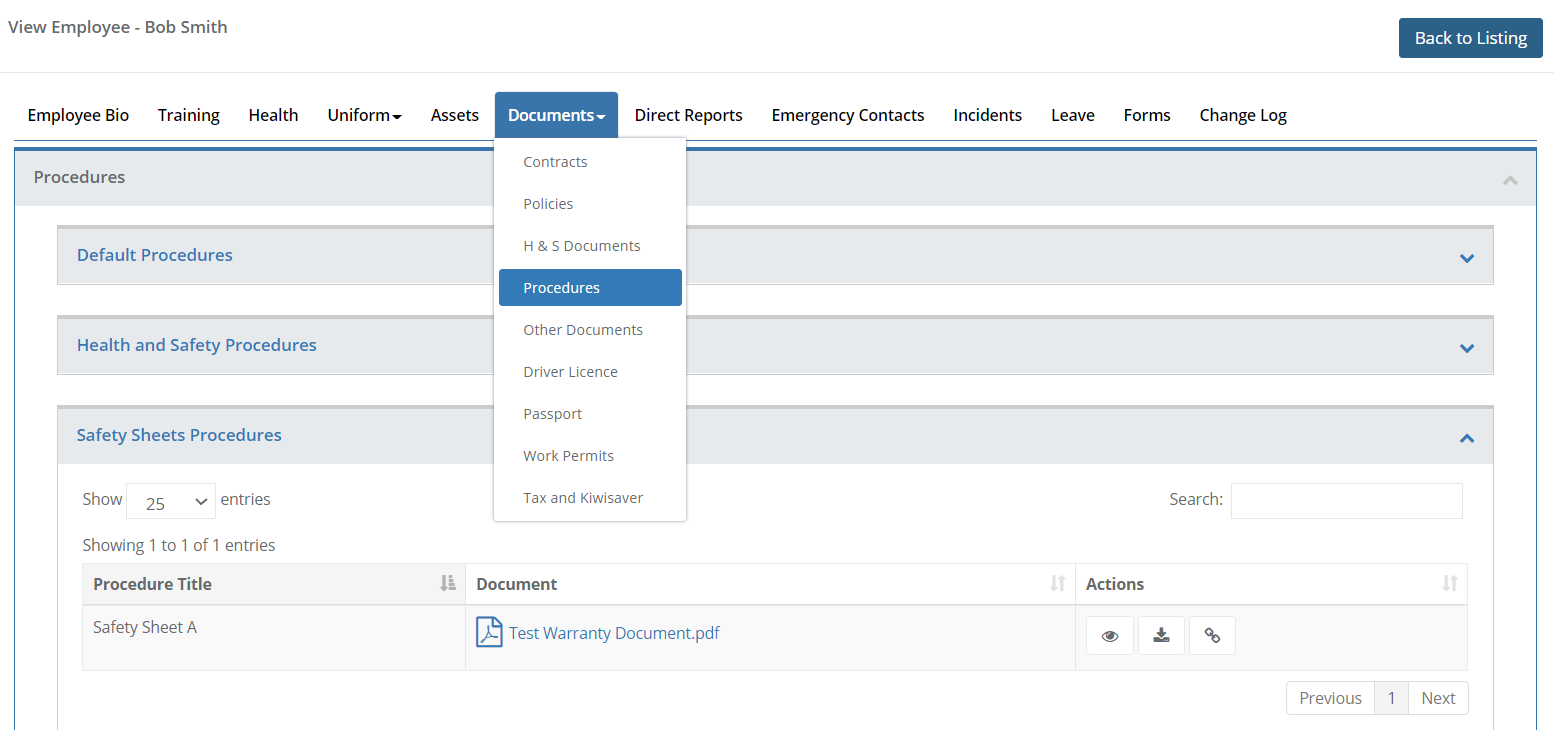Click the Health and Safety Procedures heading
Screen dimensions: 1554x730
[x=197, y=345]
